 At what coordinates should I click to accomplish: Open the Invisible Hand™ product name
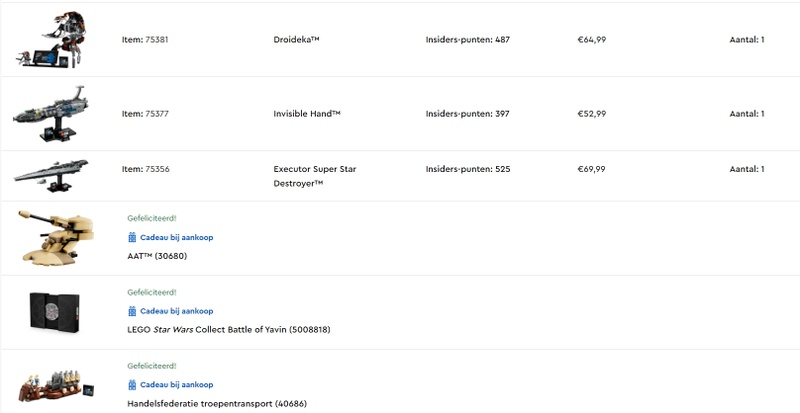[x=307, y=114]
